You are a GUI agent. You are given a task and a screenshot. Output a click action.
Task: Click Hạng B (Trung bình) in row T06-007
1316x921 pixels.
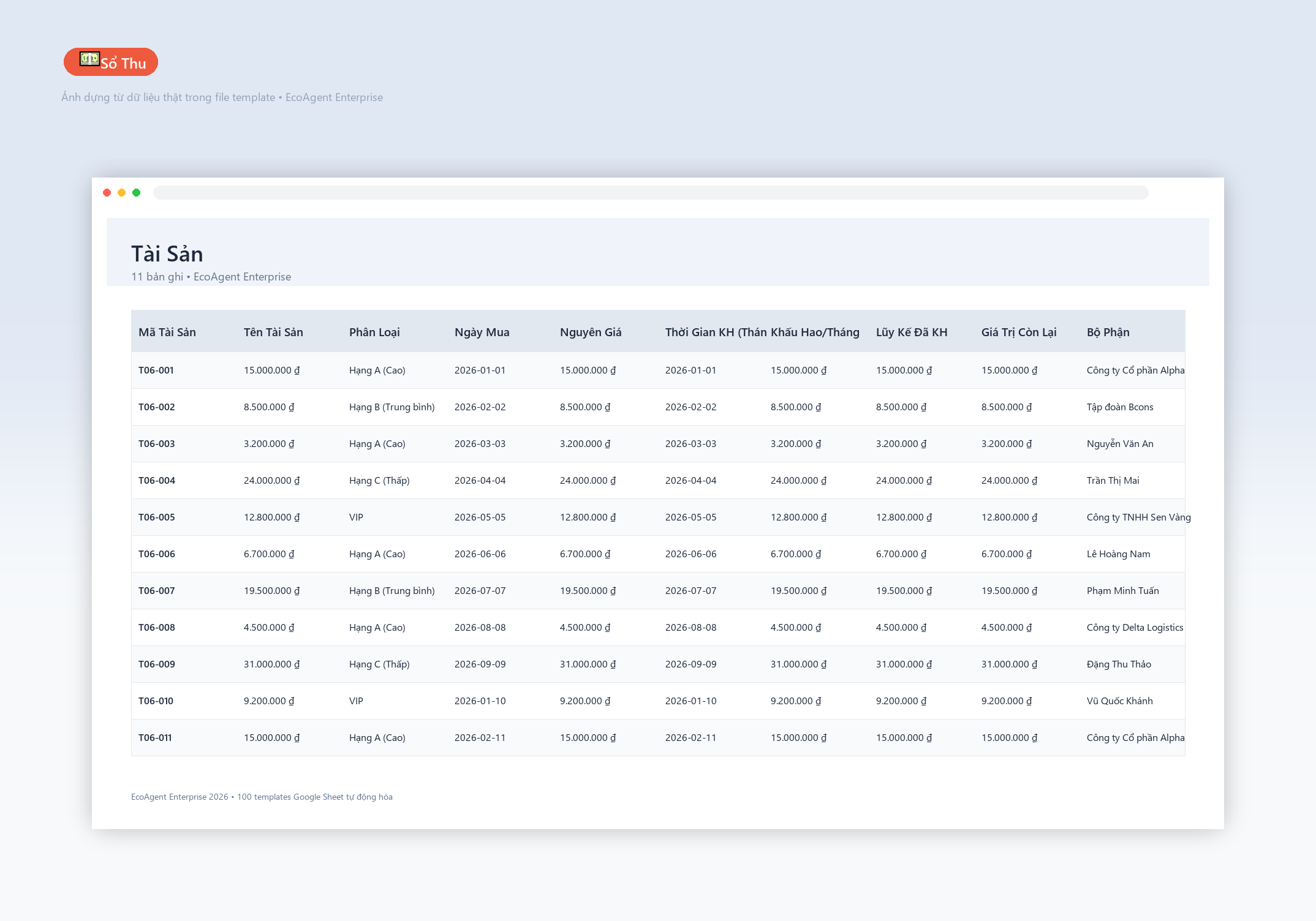392,591
